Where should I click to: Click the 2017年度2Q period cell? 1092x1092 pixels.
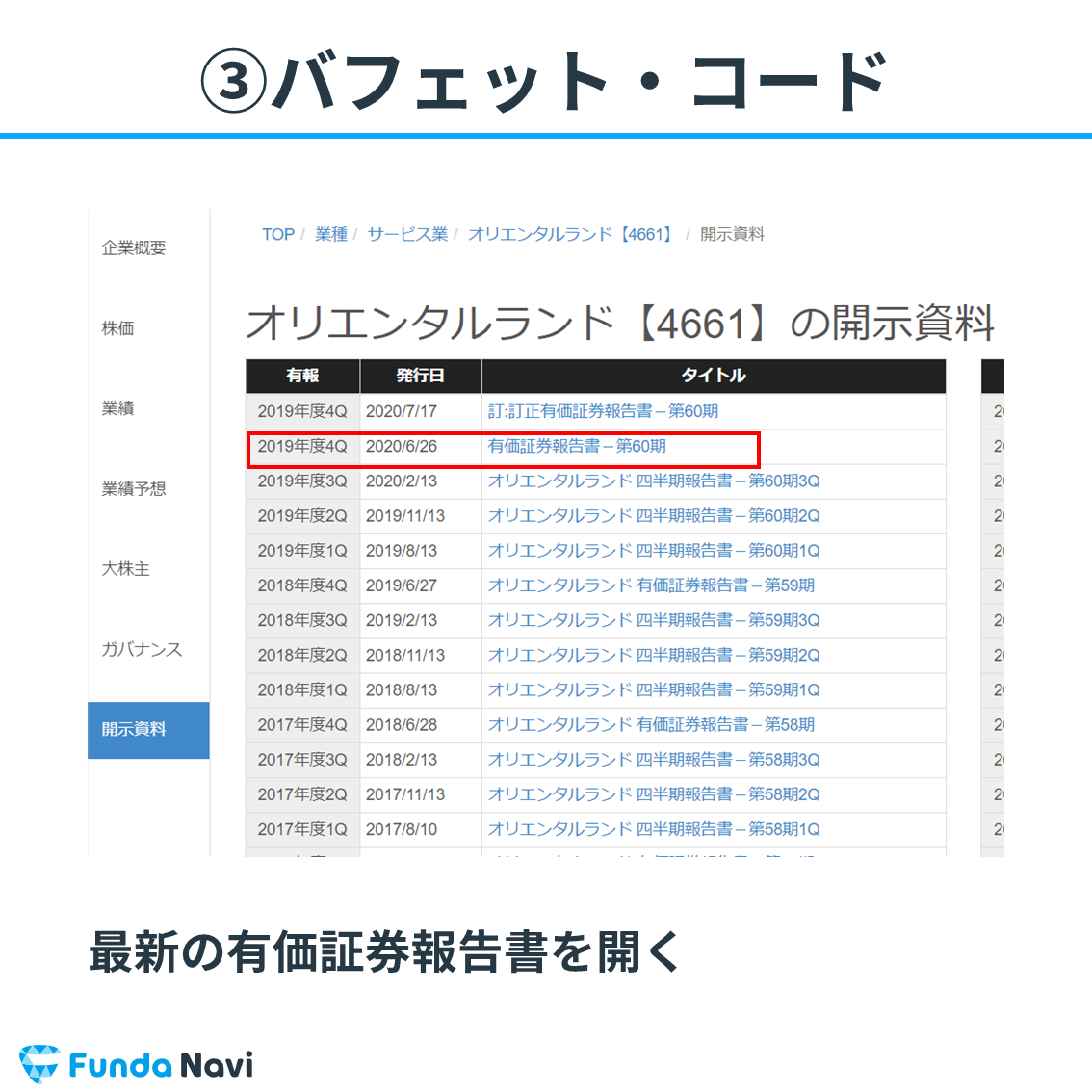pyautogui.click(x=302, y=794)
